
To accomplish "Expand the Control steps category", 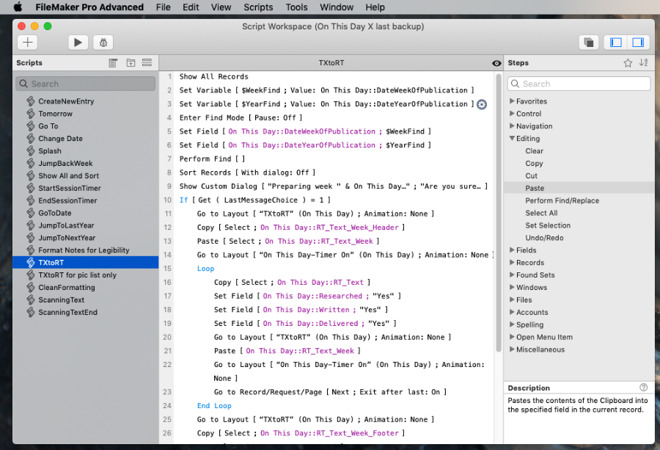I will click(512, 114).
